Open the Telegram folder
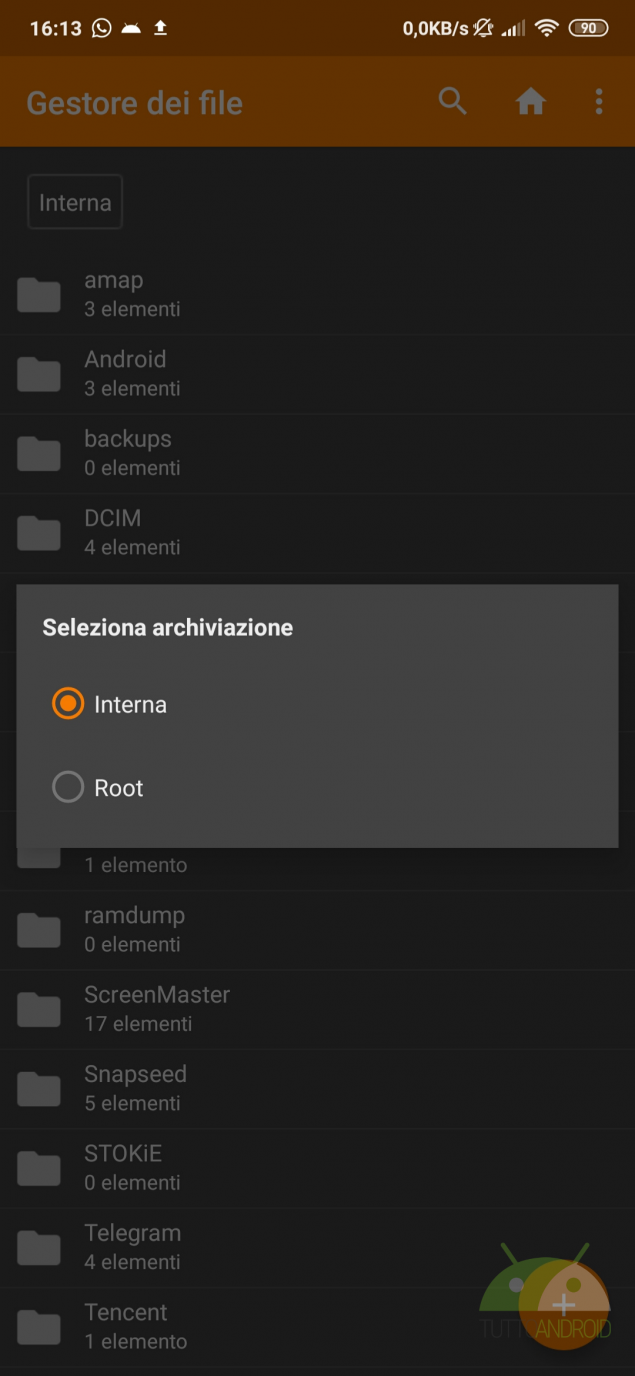Viewport: 635px width, 1376px height. click(132, 1247)
